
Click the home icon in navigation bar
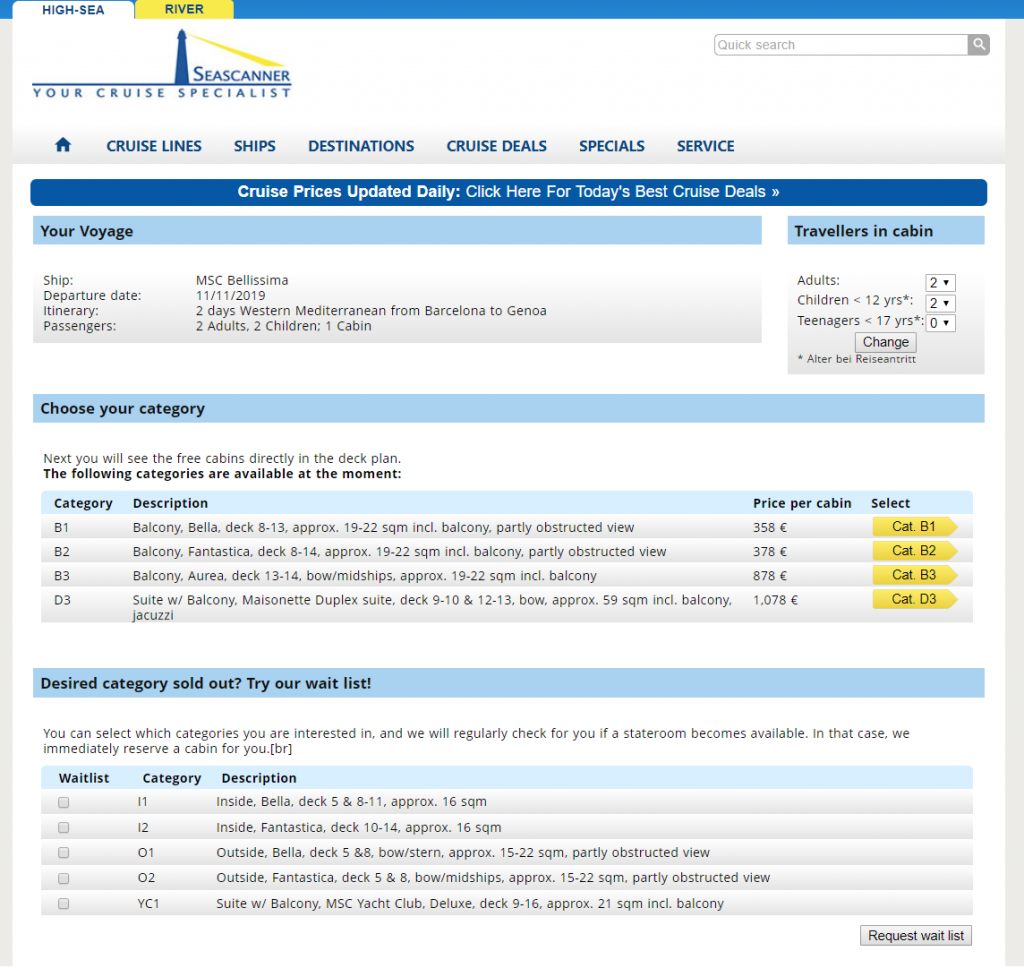coord(63,145)
